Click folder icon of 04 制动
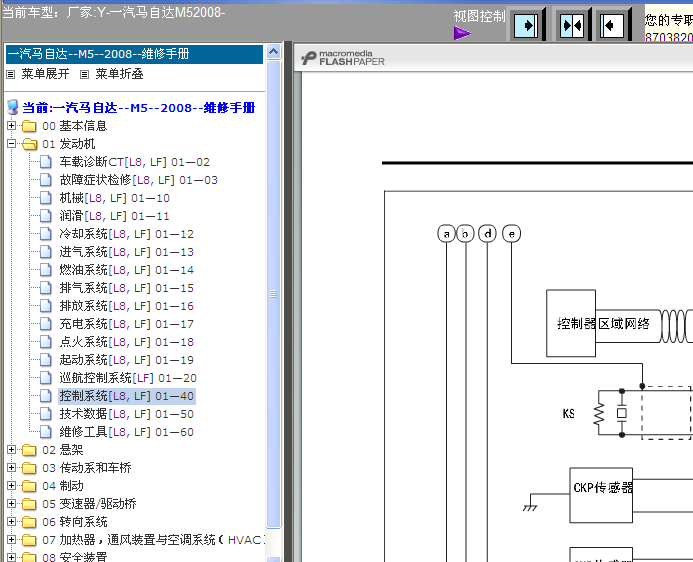 (29, 486)
